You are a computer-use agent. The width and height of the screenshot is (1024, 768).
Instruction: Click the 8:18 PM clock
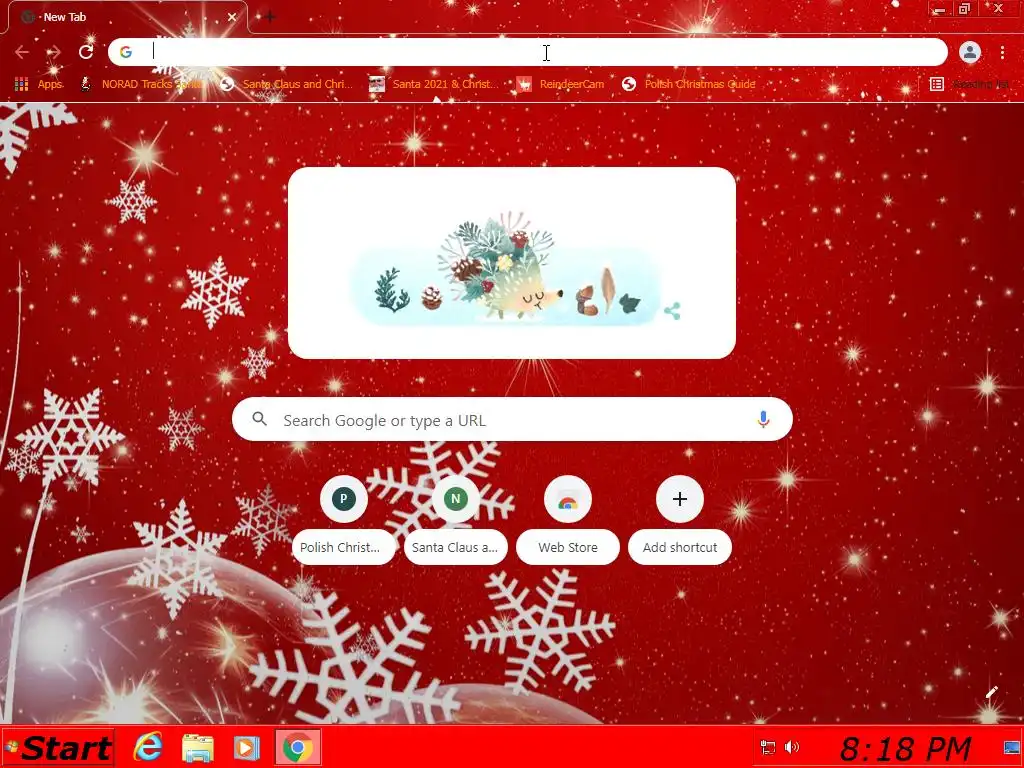[905, 748]
